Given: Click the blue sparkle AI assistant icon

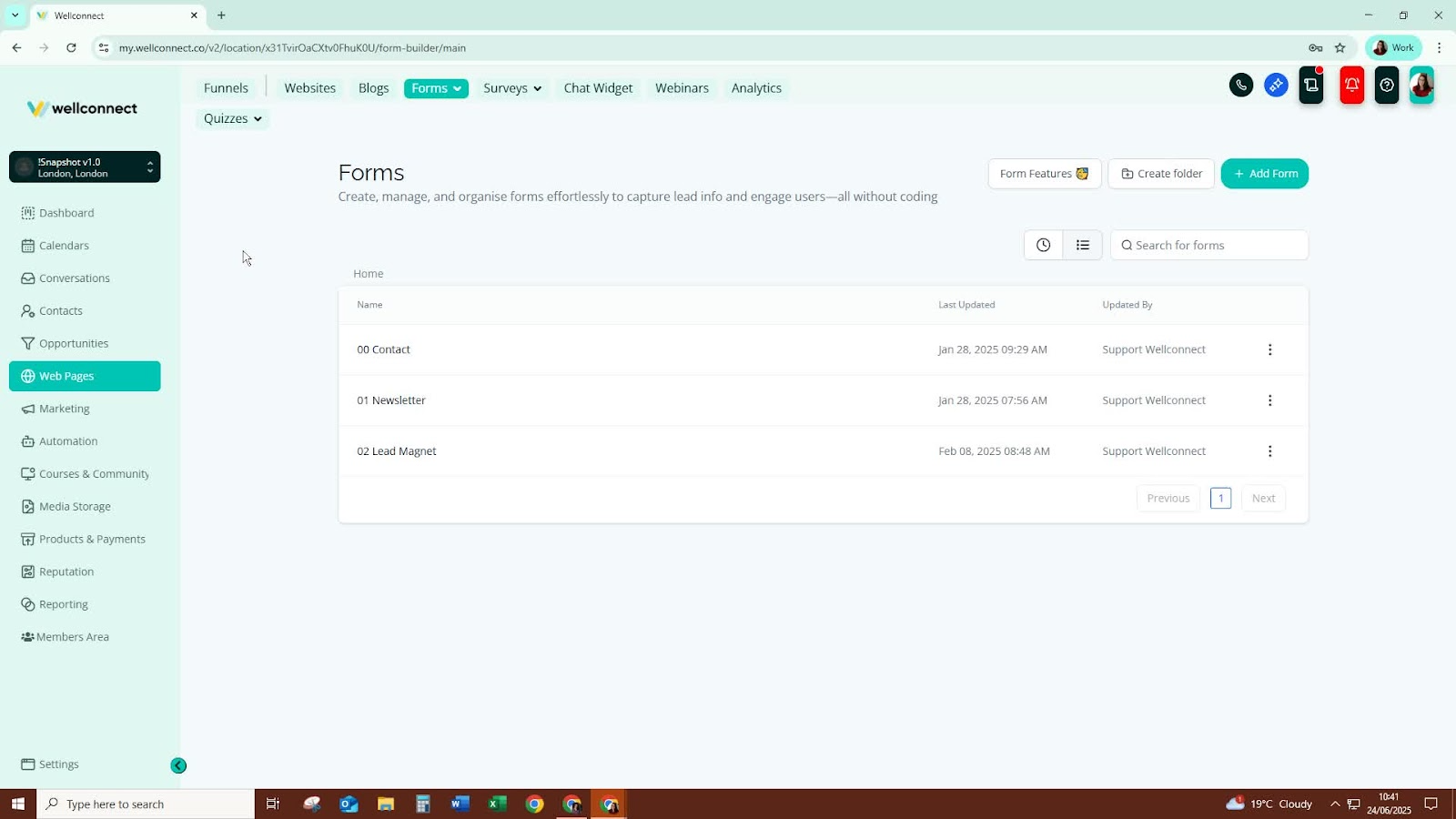Looking at the screenshot, I should click(1276, 86).
